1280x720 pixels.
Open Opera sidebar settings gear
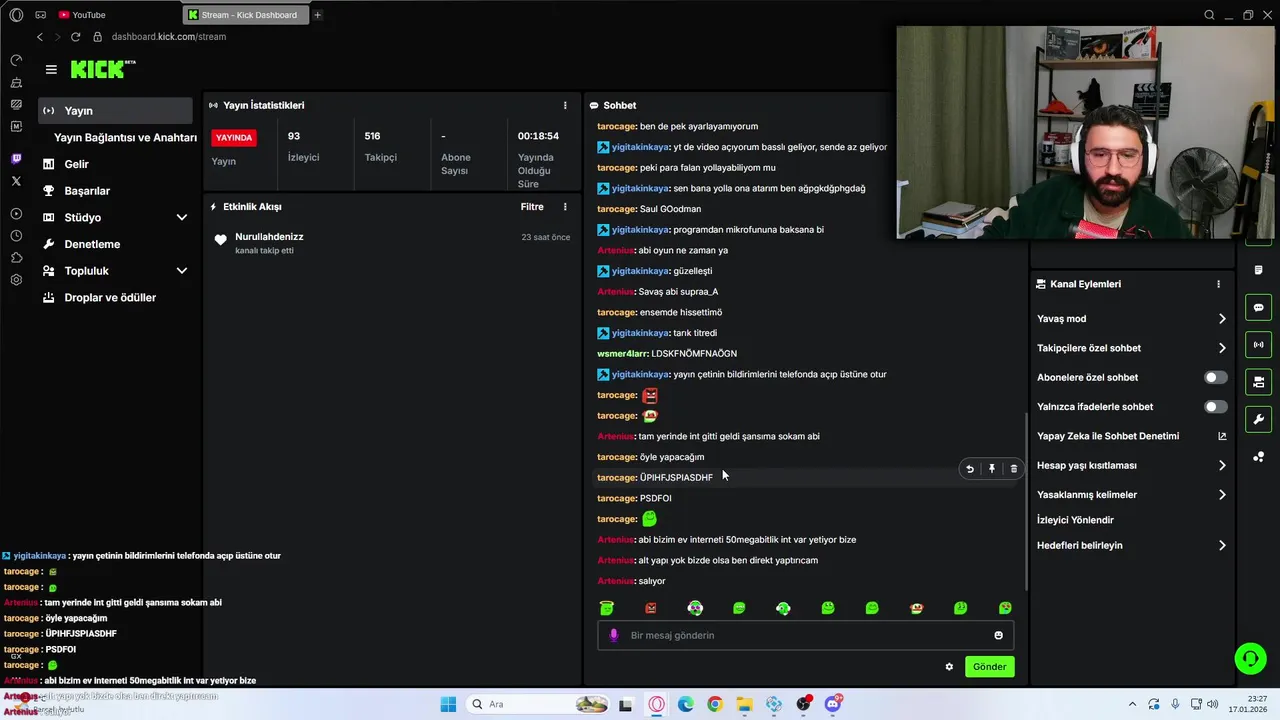click(x=16, y=280)
